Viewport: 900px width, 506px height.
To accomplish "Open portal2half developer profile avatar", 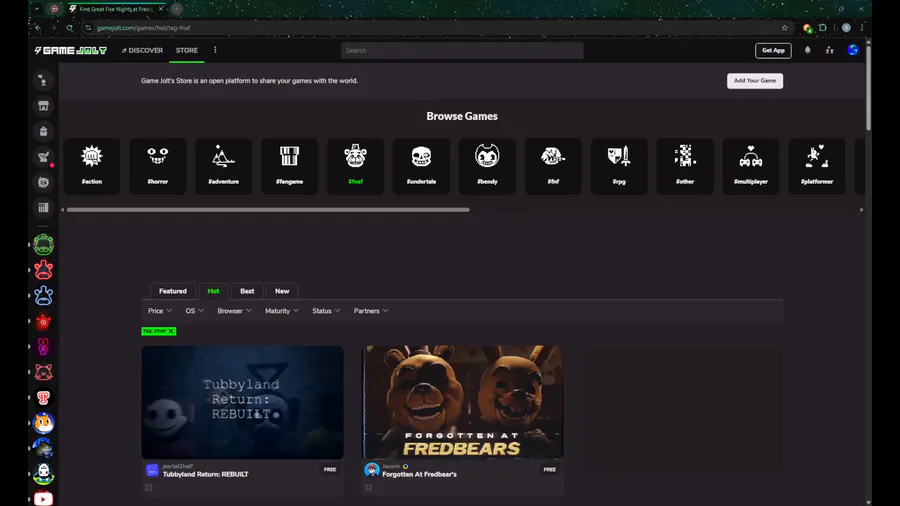I will click(x=152, y=470).
